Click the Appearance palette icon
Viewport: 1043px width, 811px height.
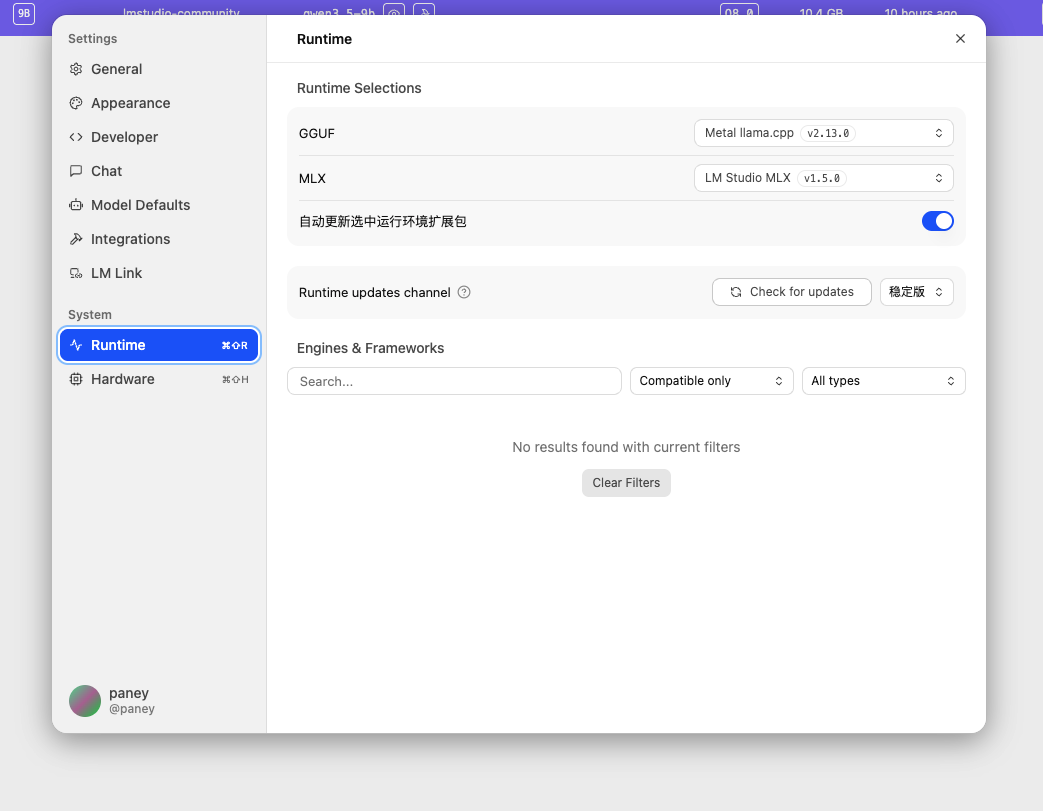76,103
